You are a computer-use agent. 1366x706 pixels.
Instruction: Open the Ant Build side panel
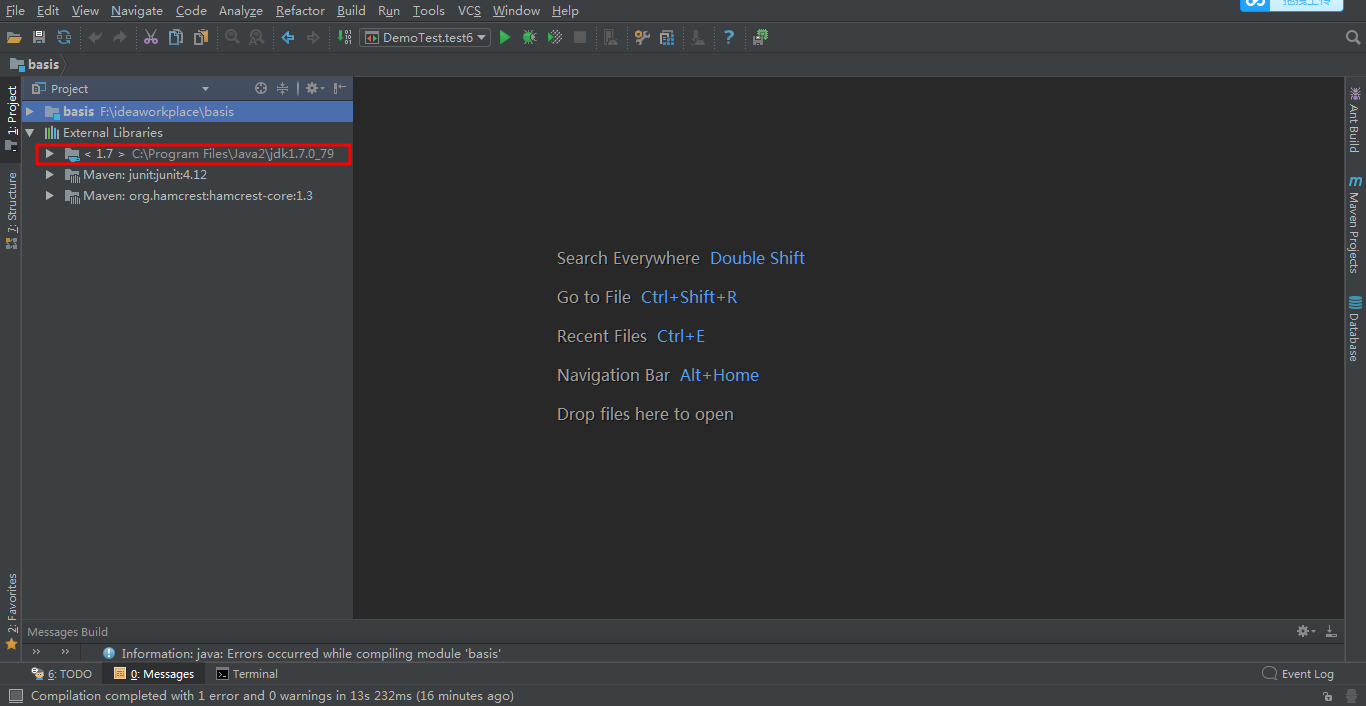pyautogui.click(x=1354, y=120)
